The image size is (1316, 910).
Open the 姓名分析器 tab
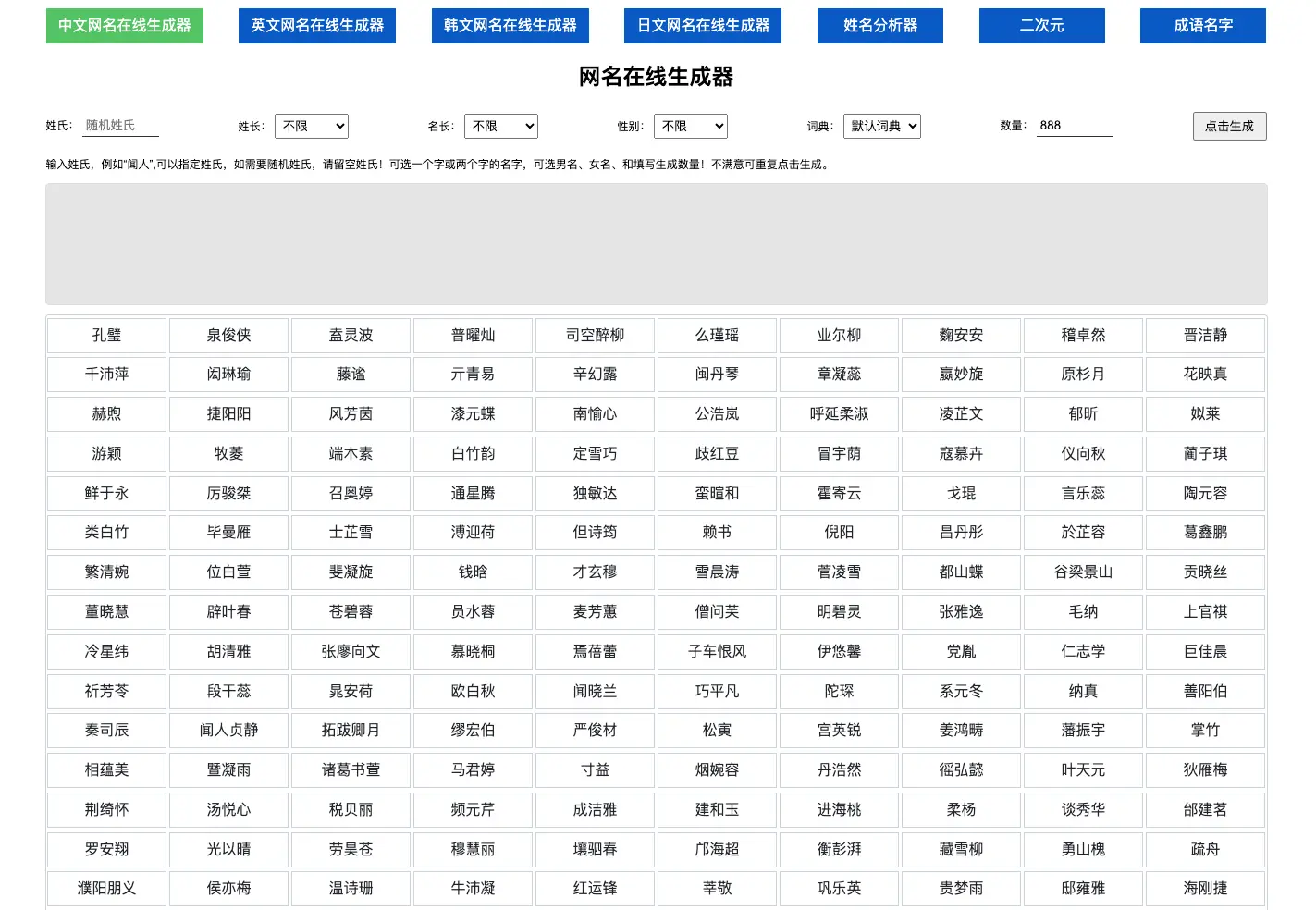coord(880,26)
